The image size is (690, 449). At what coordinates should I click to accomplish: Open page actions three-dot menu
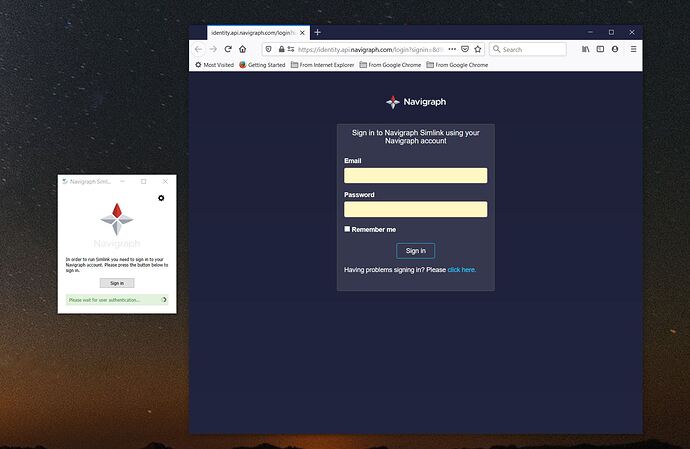pyautogui.click(x=452, y=49)
